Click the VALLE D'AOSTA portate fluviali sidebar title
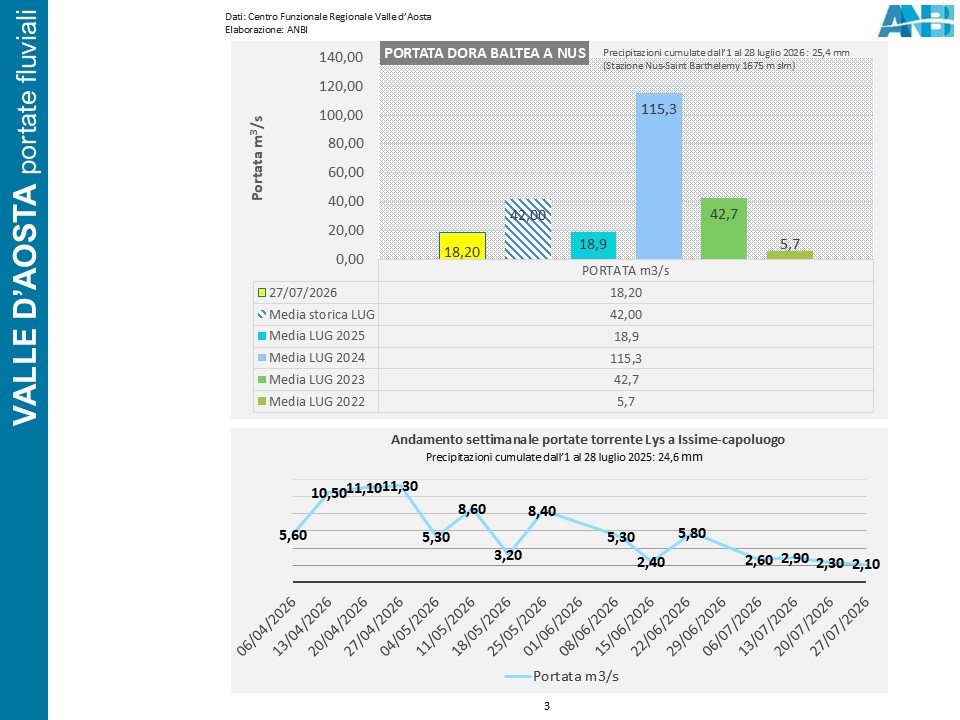The image size is (960, 720). 25,217
